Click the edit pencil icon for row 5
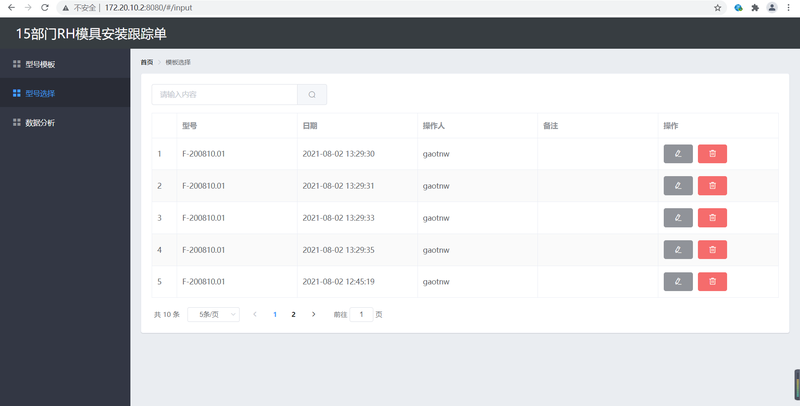The width and height of the screenshot is (800, 406). [678, 282]
